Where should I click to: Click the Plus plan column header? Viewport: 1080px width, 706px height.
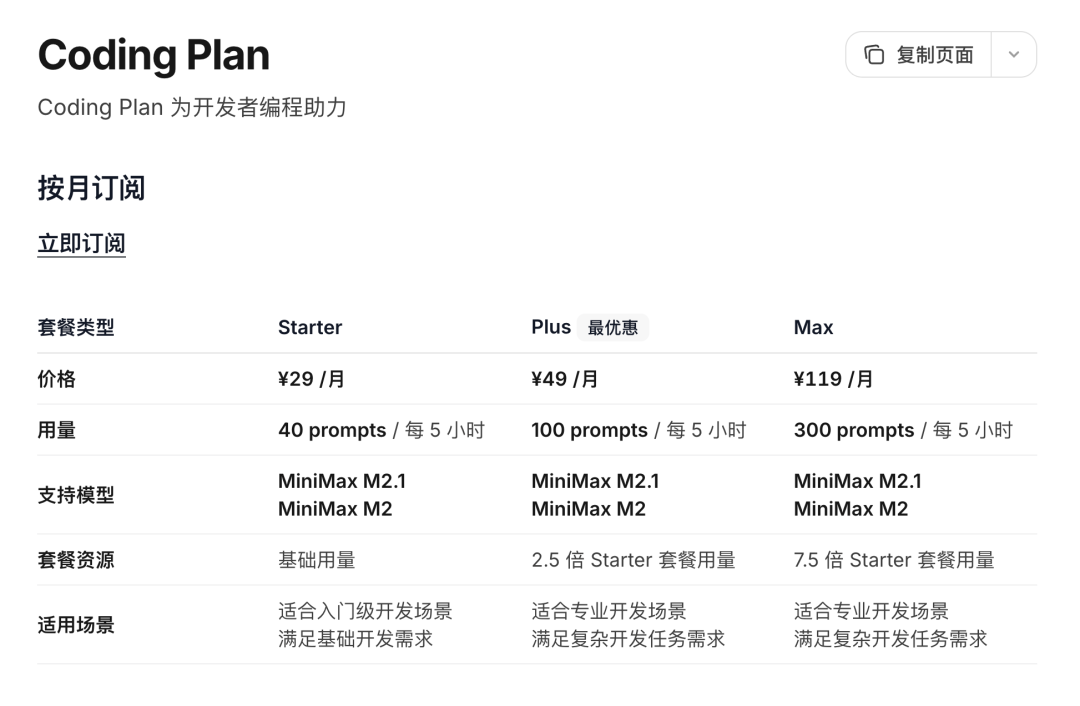(x=550, y=327)
